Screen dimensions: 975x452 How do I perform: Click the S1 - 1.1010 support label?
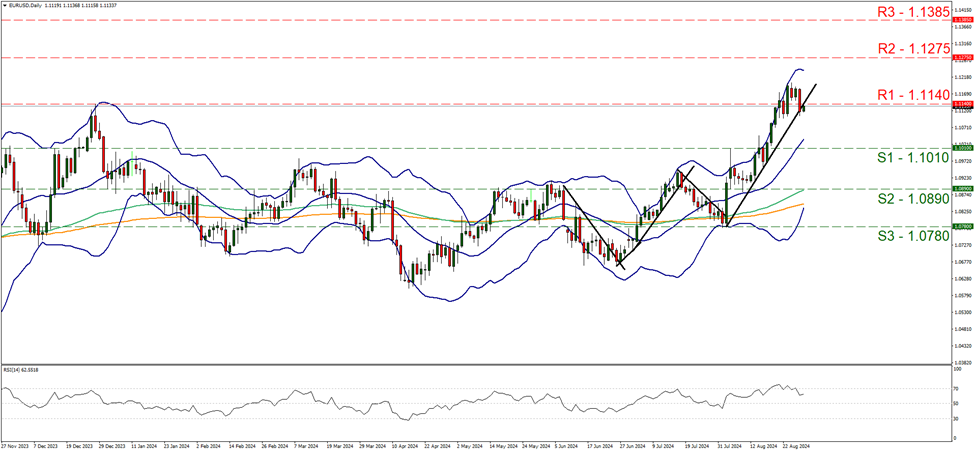pos(913,158)
